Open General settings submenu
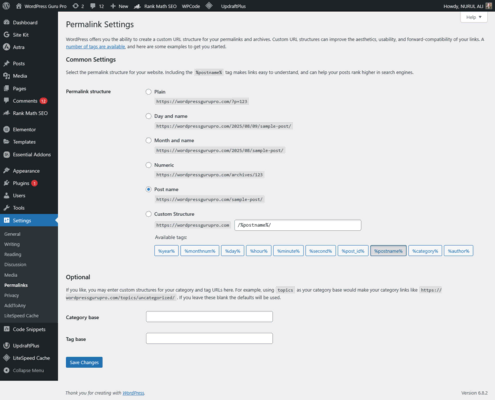 click(12, 234)
